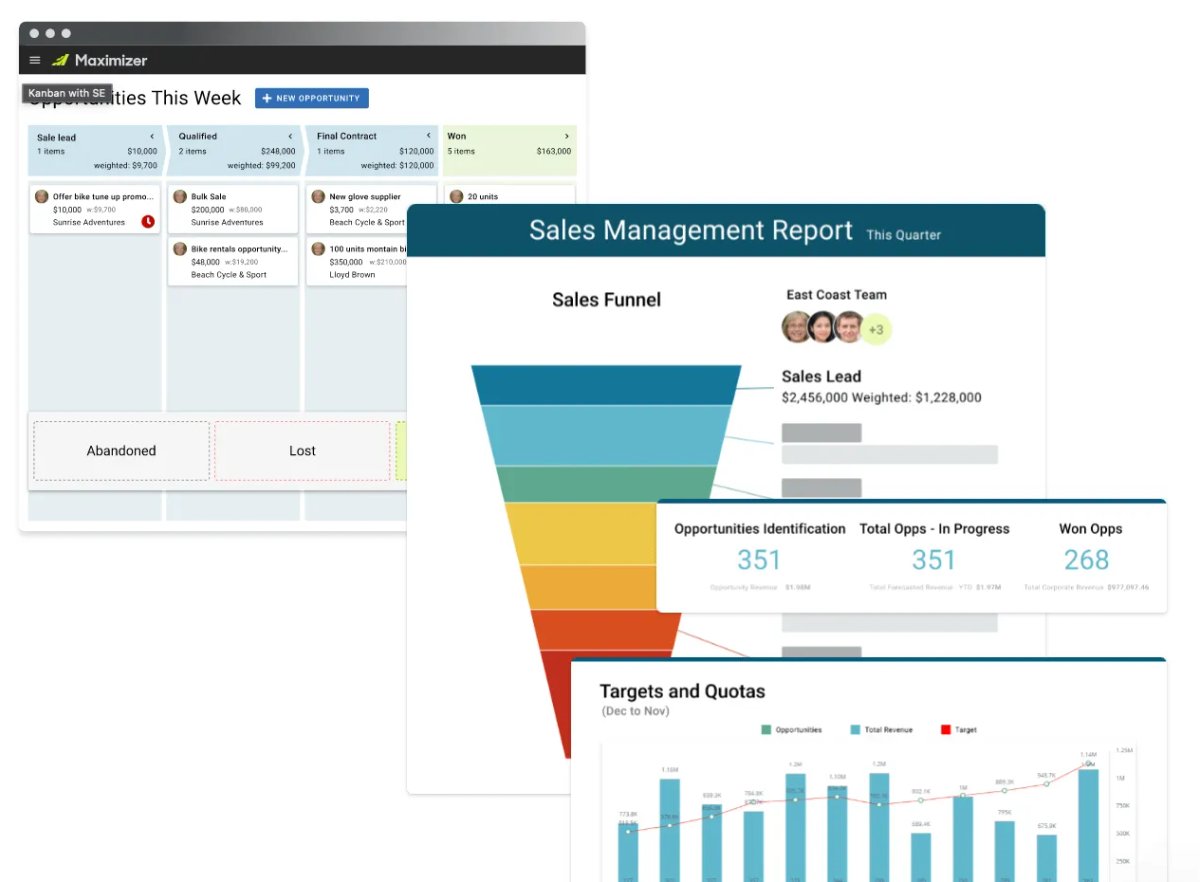1200x882 pixels.
Task: Click the light blue funnel segment
Action: tap(606, 435)
